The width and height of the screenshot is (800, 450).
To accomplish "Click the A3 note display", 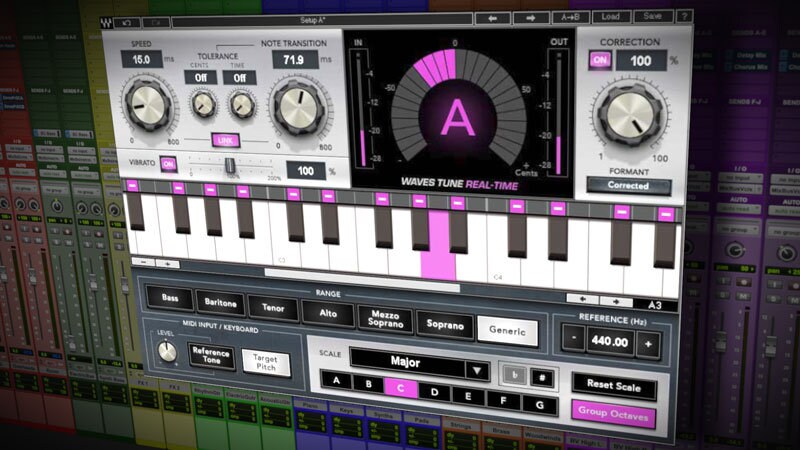I will [655, 305].
